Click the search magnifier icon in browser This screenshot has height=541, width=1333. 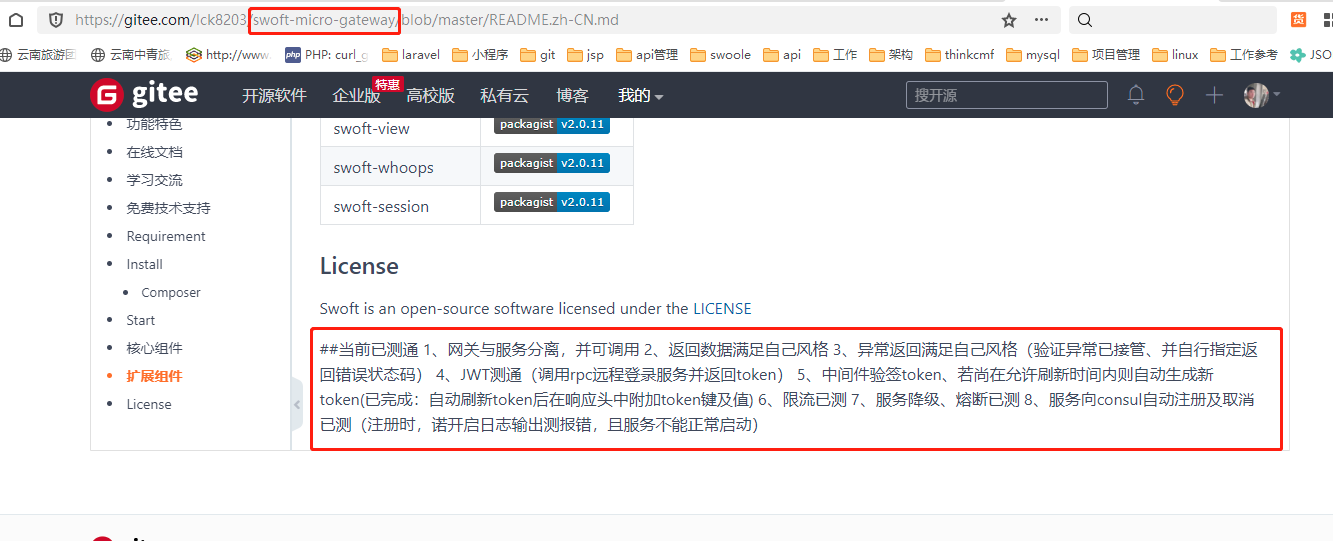[1085, 20]
